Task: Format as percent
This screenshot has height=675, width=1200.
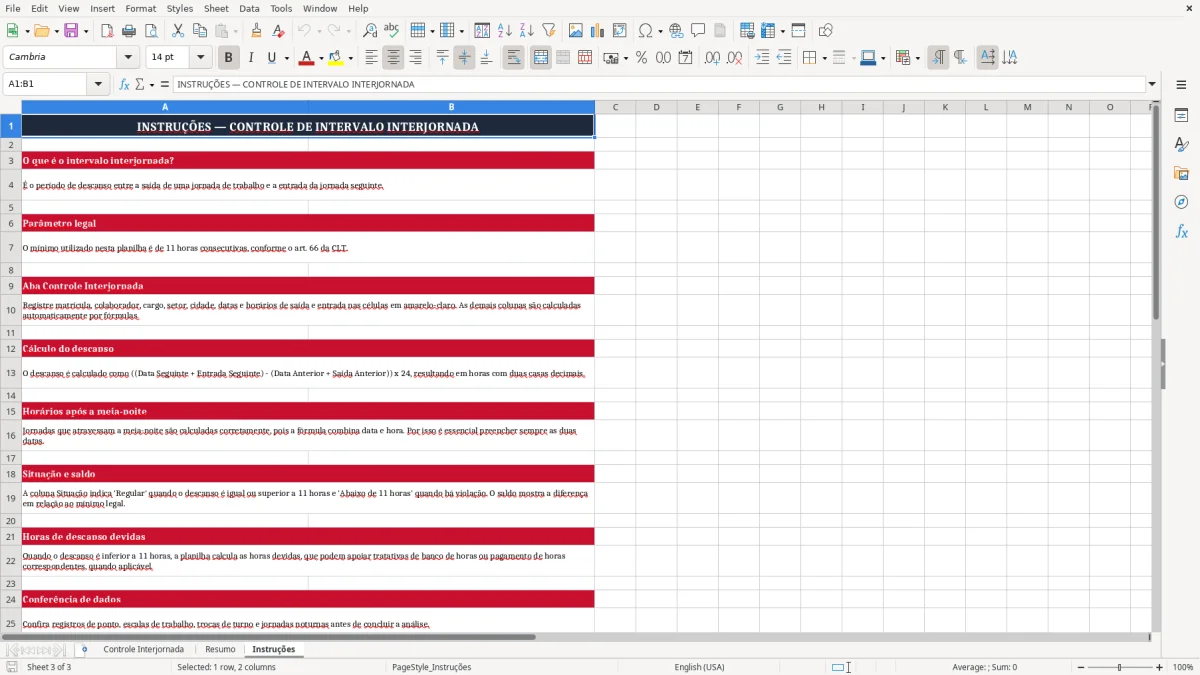Action: tap(641, 58)
